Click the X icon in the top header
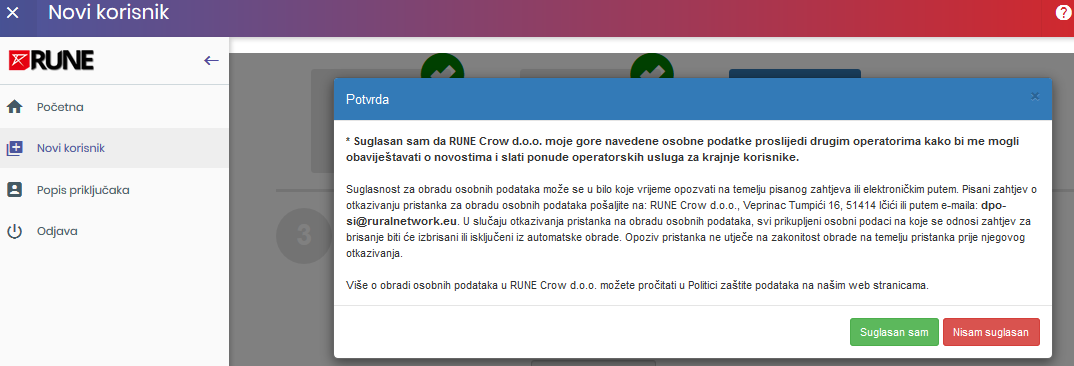The image size is (1074, 366). (12, 12)
